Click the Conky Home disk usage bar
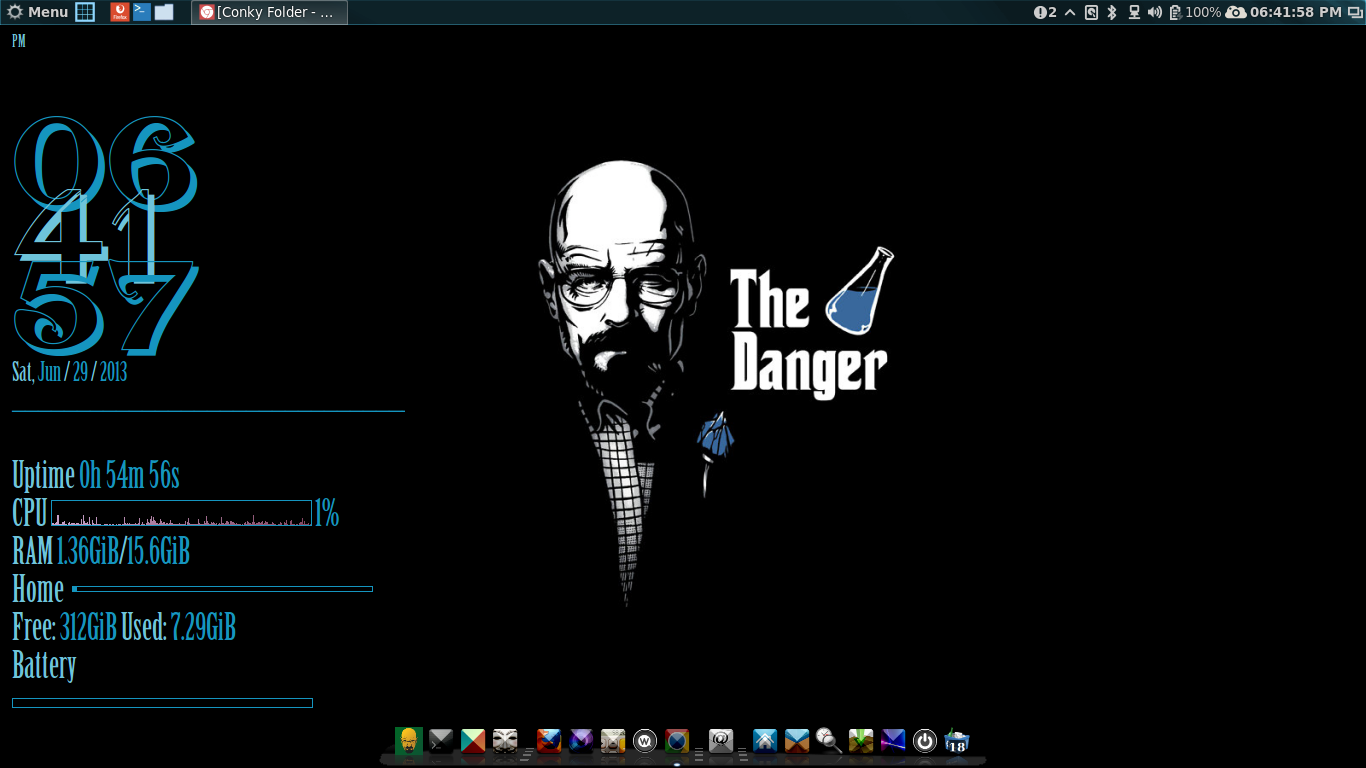Image resolution: width=1366 pixels, height=768 pixels. tap(222, 589)
